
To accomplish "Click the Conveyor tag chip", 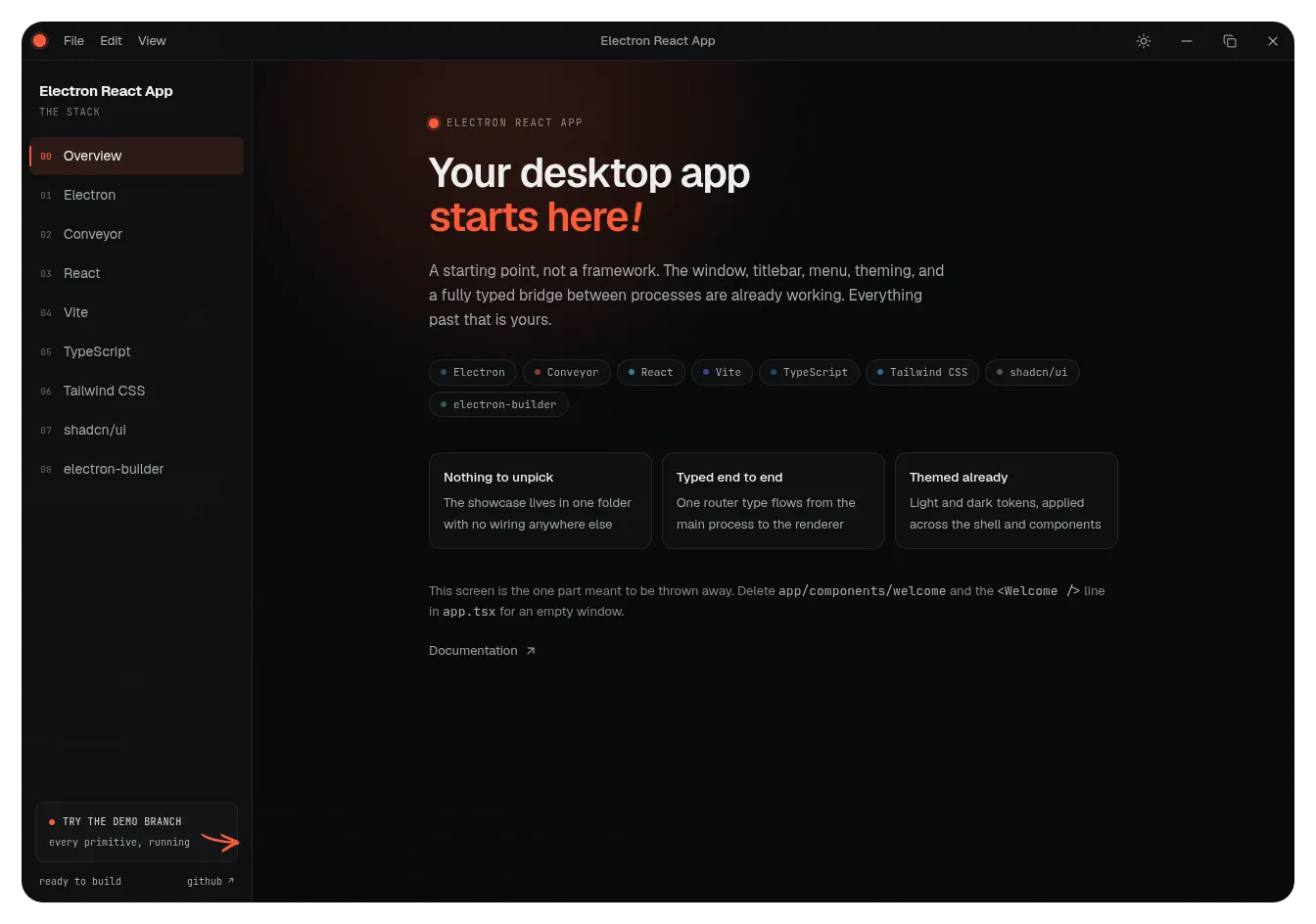I will [x=567, y=372].
